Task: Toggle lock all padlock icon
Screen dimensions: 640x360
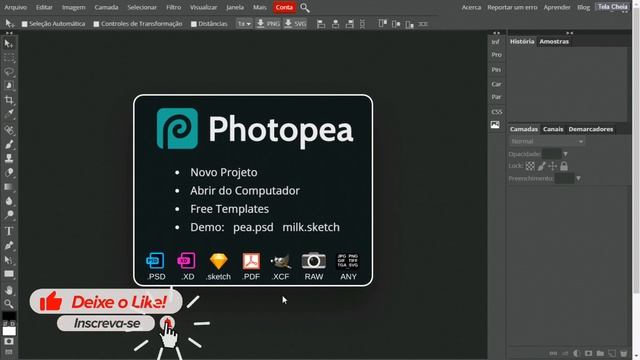Action: coord(564,166)
